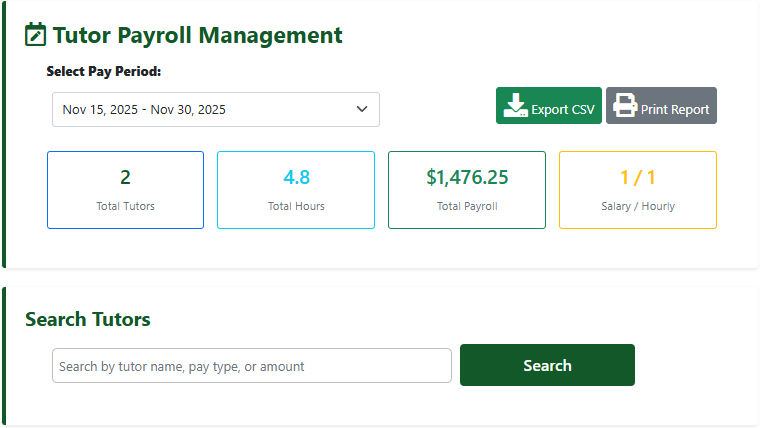Viewport: 760px width, 428px height.
Task: Export payroll using the Export CSV label
Action: coord(562,110)
